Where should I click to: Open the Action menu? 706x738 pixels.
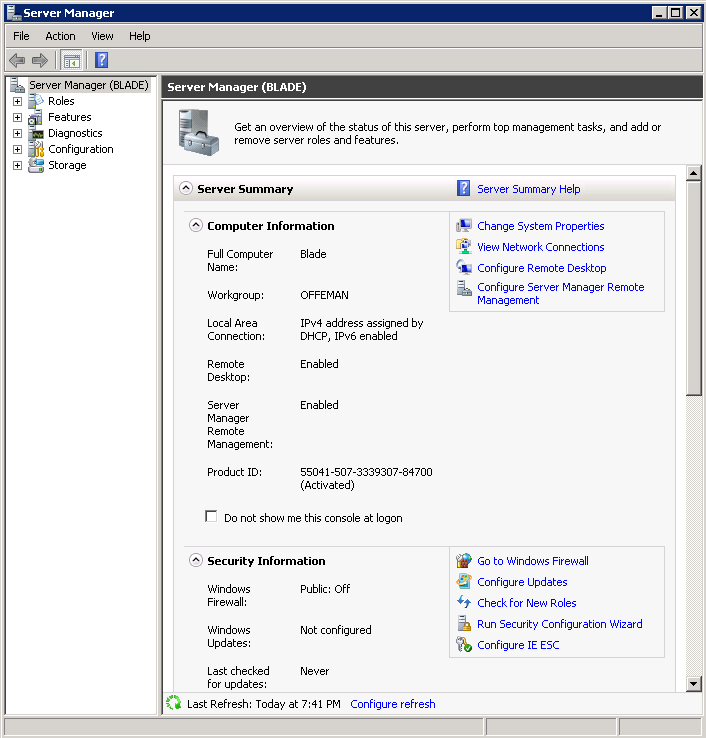[x=60, y=36]
